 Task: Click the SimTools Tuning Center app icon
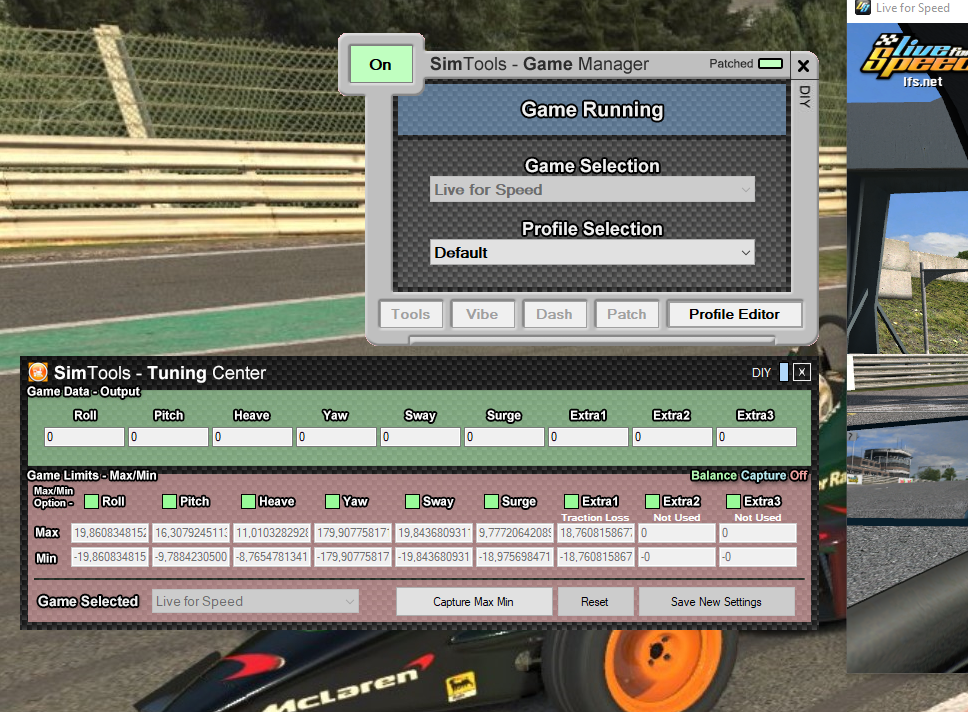38,372
